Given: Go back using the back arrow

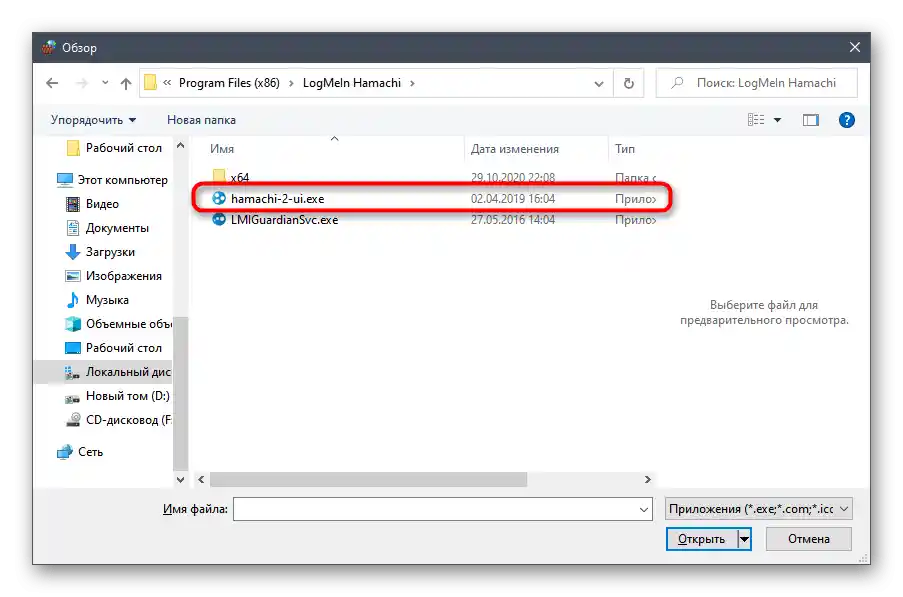Looking at the screenshot, I should click(52, 83).
